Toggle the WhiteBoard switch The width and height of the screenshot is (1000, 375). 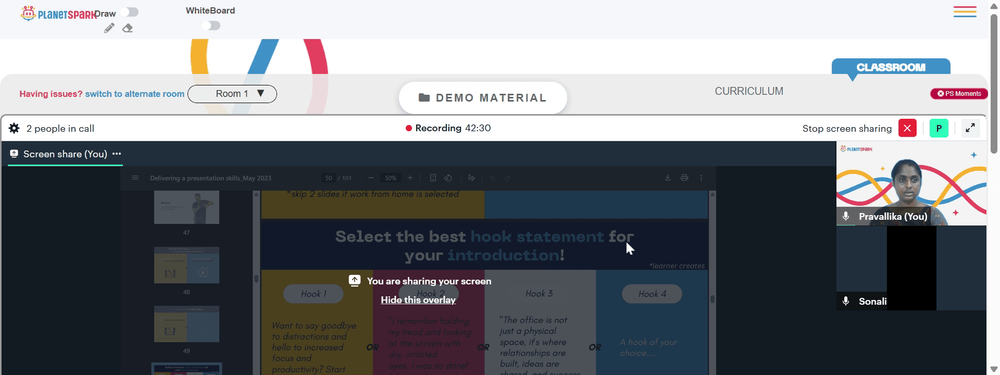click(x=211, y=26)
